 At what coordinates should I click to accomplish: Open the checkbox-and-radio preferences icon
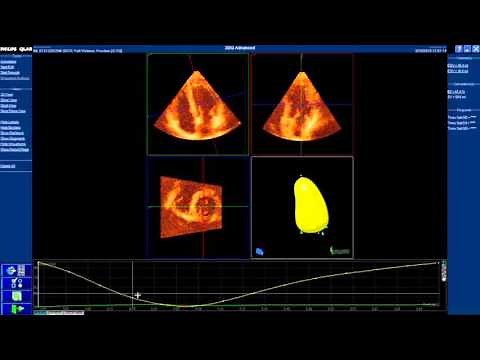coord(16,283)
